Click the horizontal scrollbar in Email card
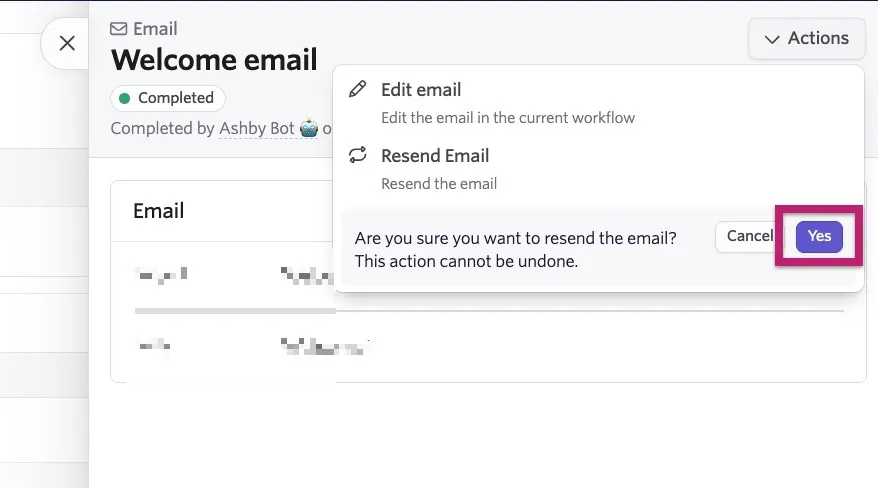878x488 pixels. click(x=235, y=311)
